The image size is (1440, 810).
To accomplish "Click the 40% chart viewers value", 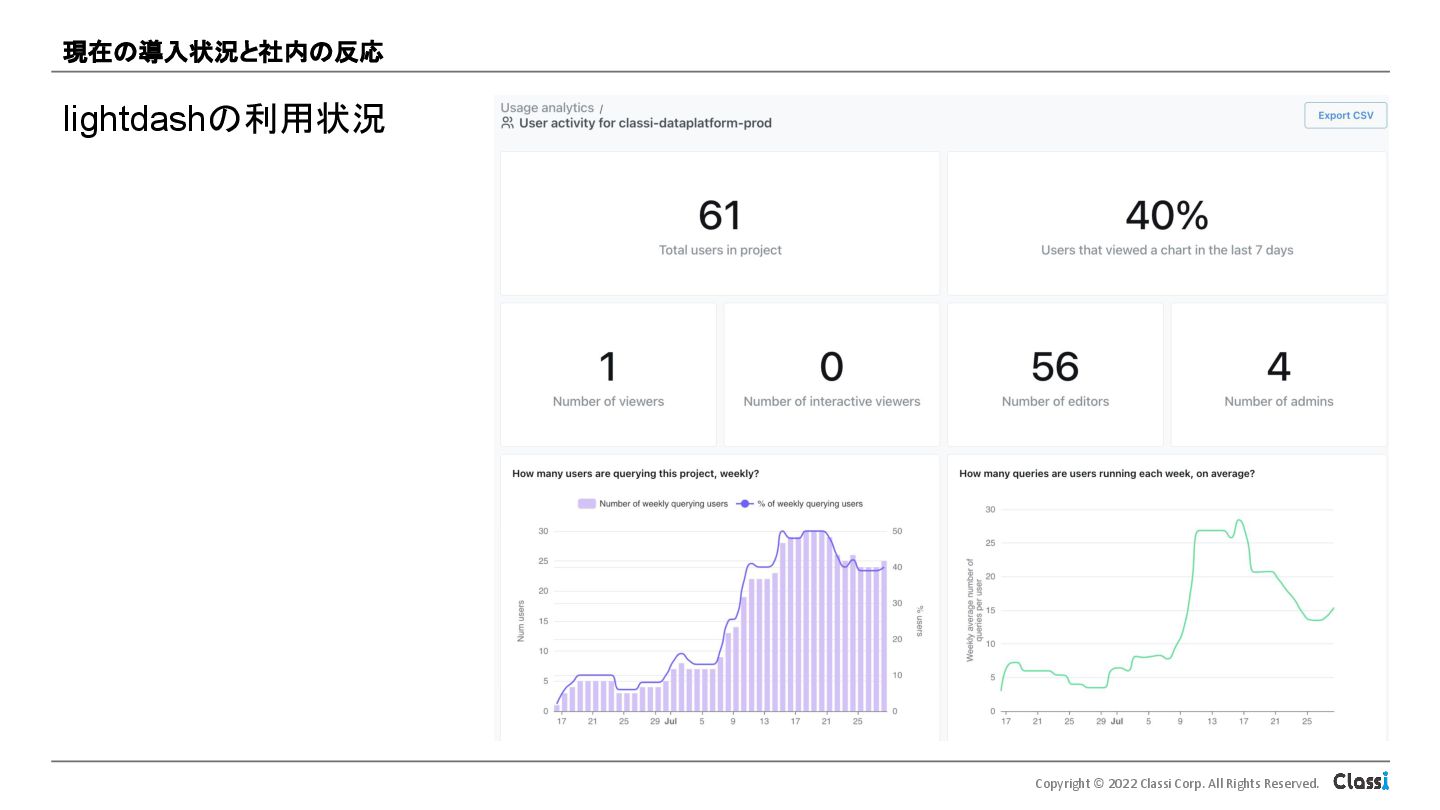I will click(x=1167, y=215).
